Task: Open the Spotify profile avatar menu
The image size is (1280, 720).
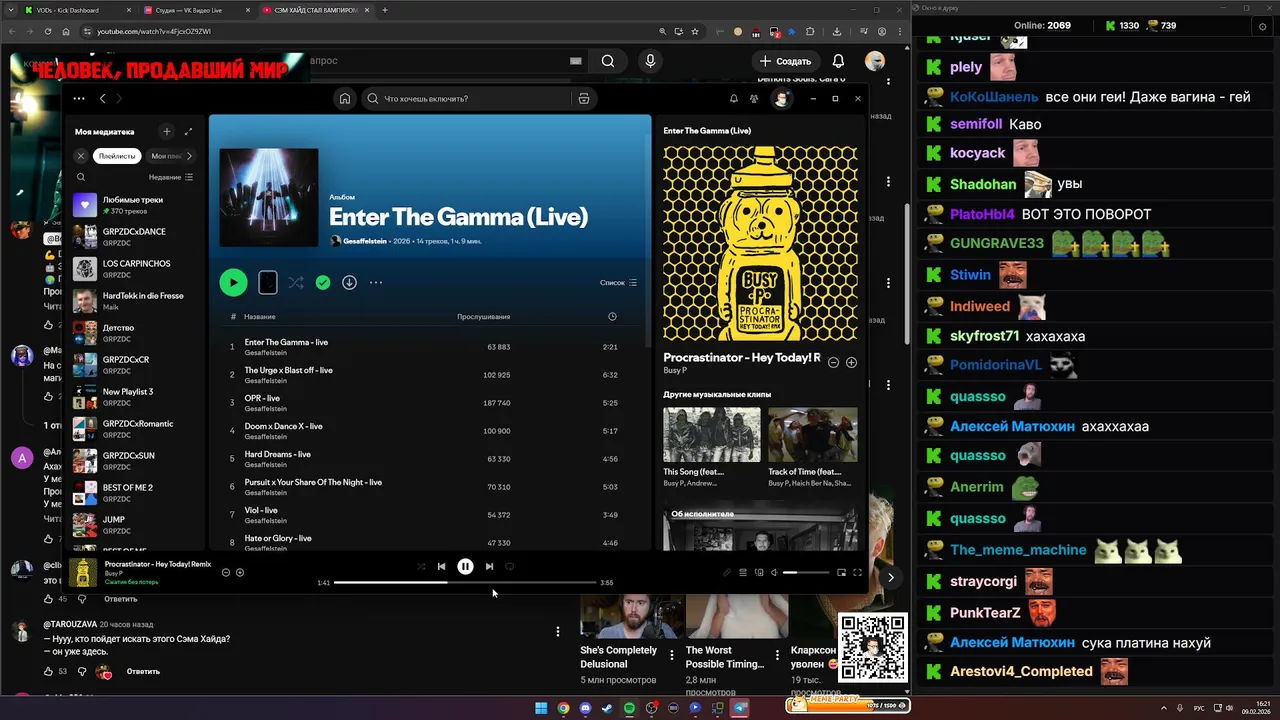Action: click(782, 98)
